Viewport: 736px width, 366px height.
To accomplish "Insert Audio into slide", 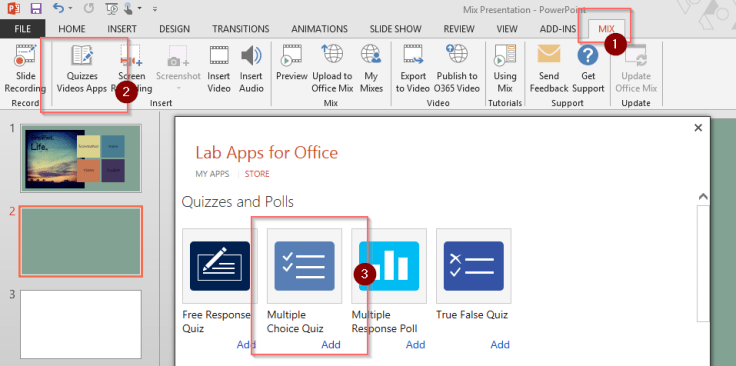I will pos(251,69).
